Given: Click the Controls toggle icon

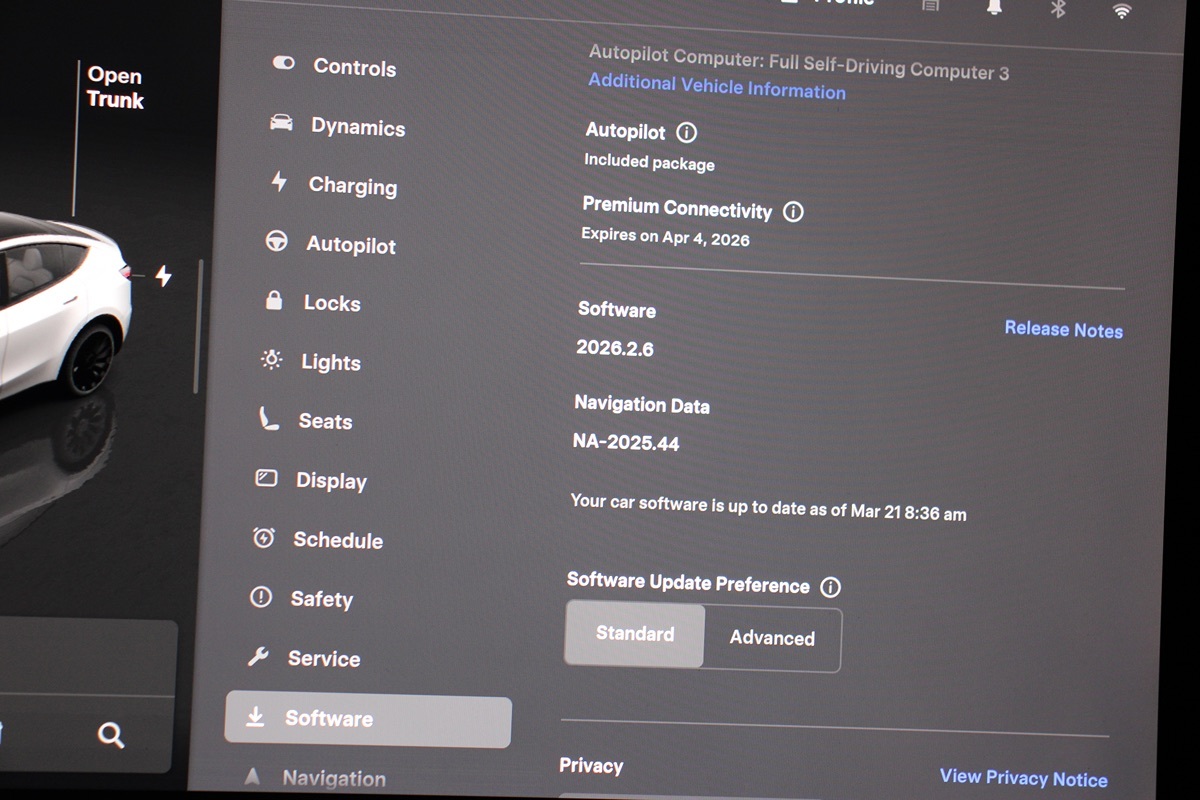Looking at the screenshot, I should pos(284,63).
